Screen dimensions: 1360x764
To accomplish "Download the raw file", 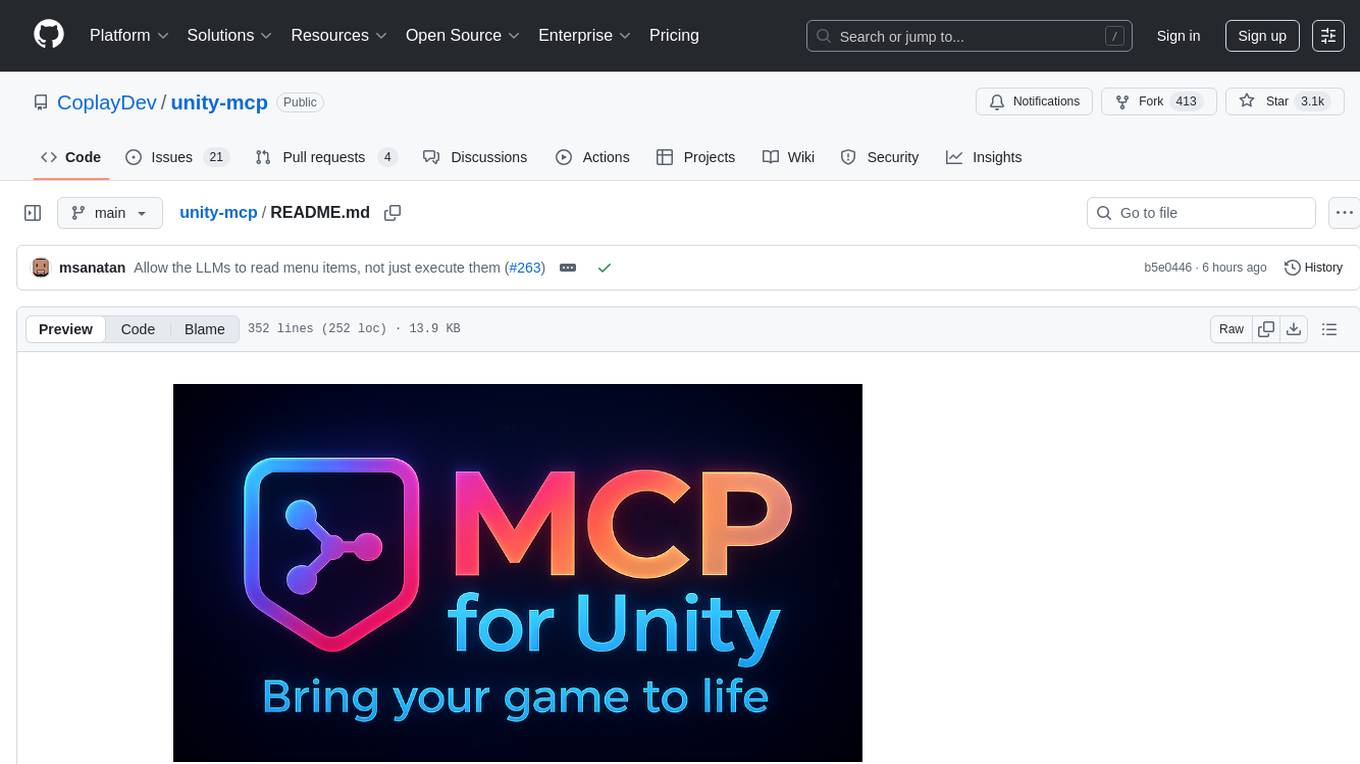I will [1294, 329].
